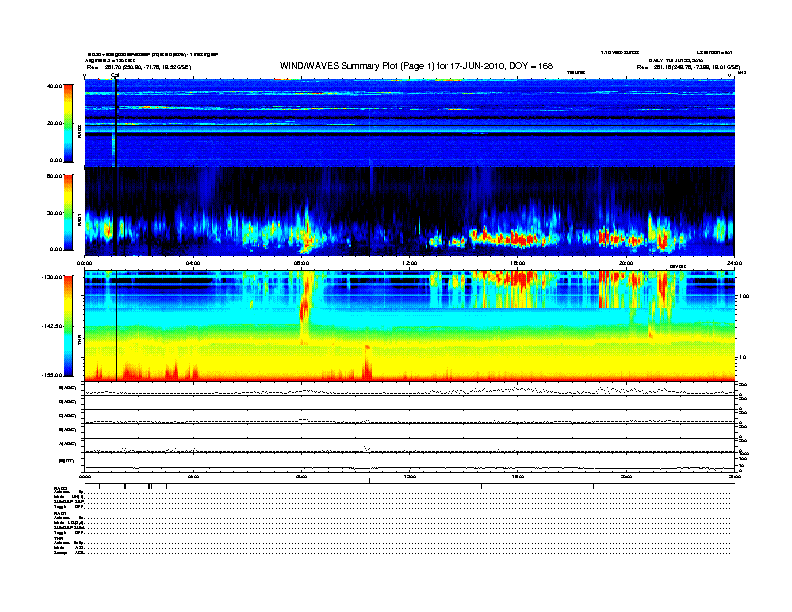Click the 04:00 label under RAD1 spectrogram

point(193,263)
